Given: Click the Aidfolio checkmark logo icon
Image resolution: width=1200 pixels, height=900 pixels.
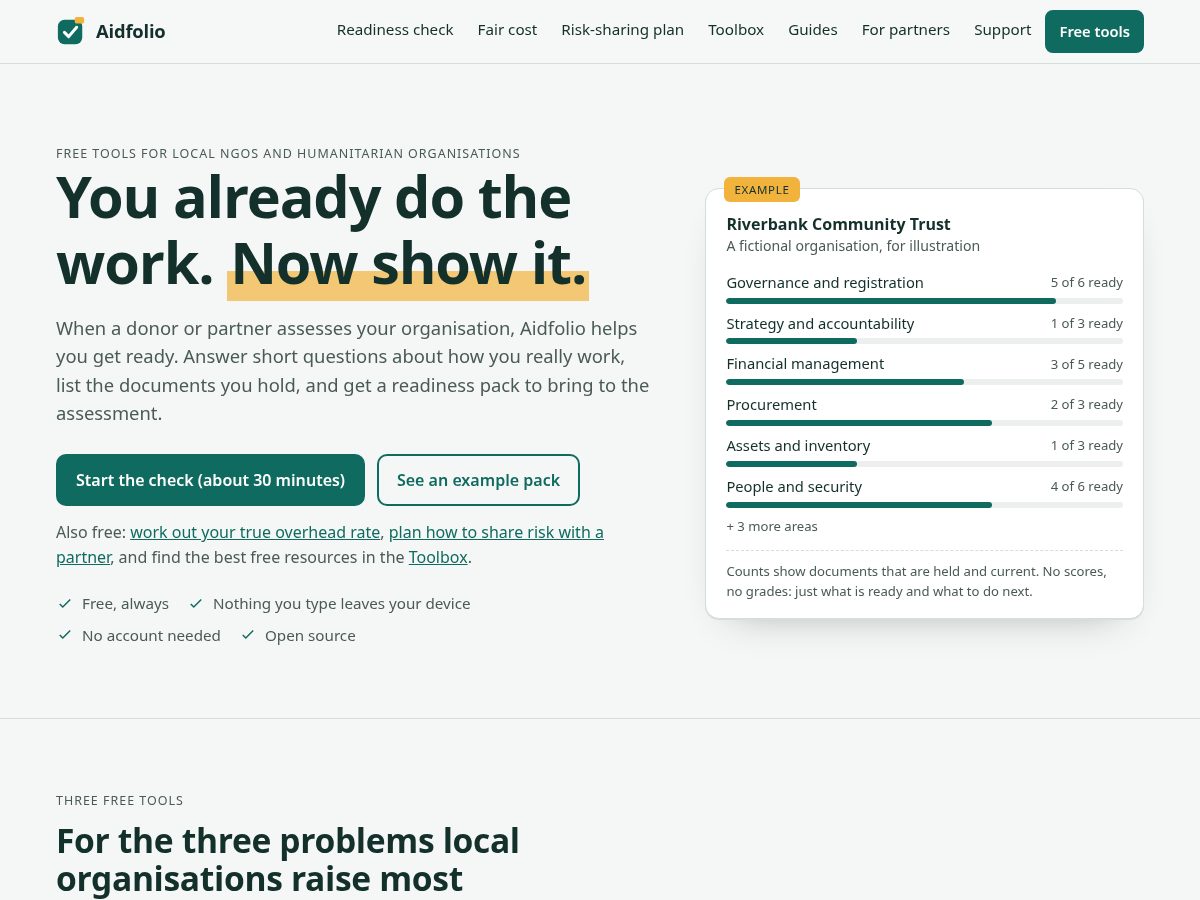Looking at the screenshot, I should click(x=70, y=31).
